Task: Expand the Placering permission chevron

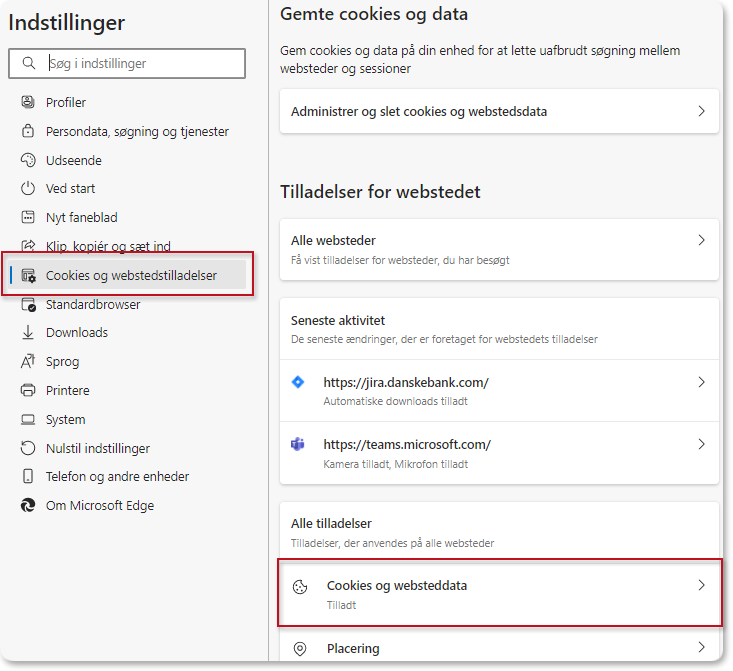Action: click(701, 648)
